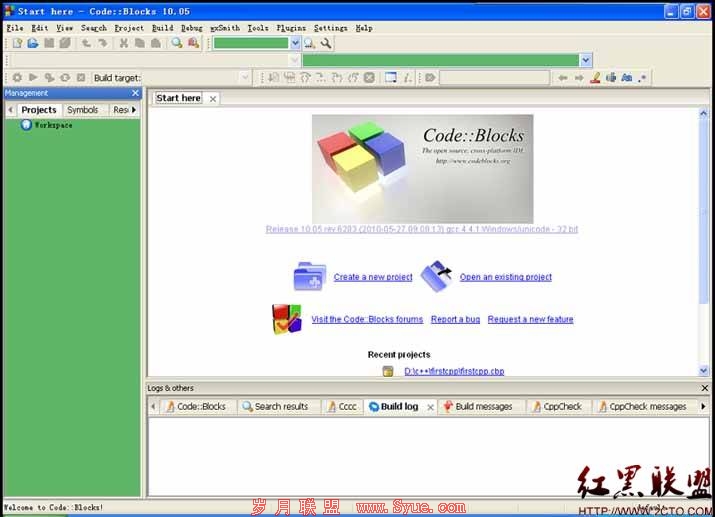Click the Create a new project link
Image resolution: width=715 pixels, height=517 pixels.
click(x=373, y=277)
